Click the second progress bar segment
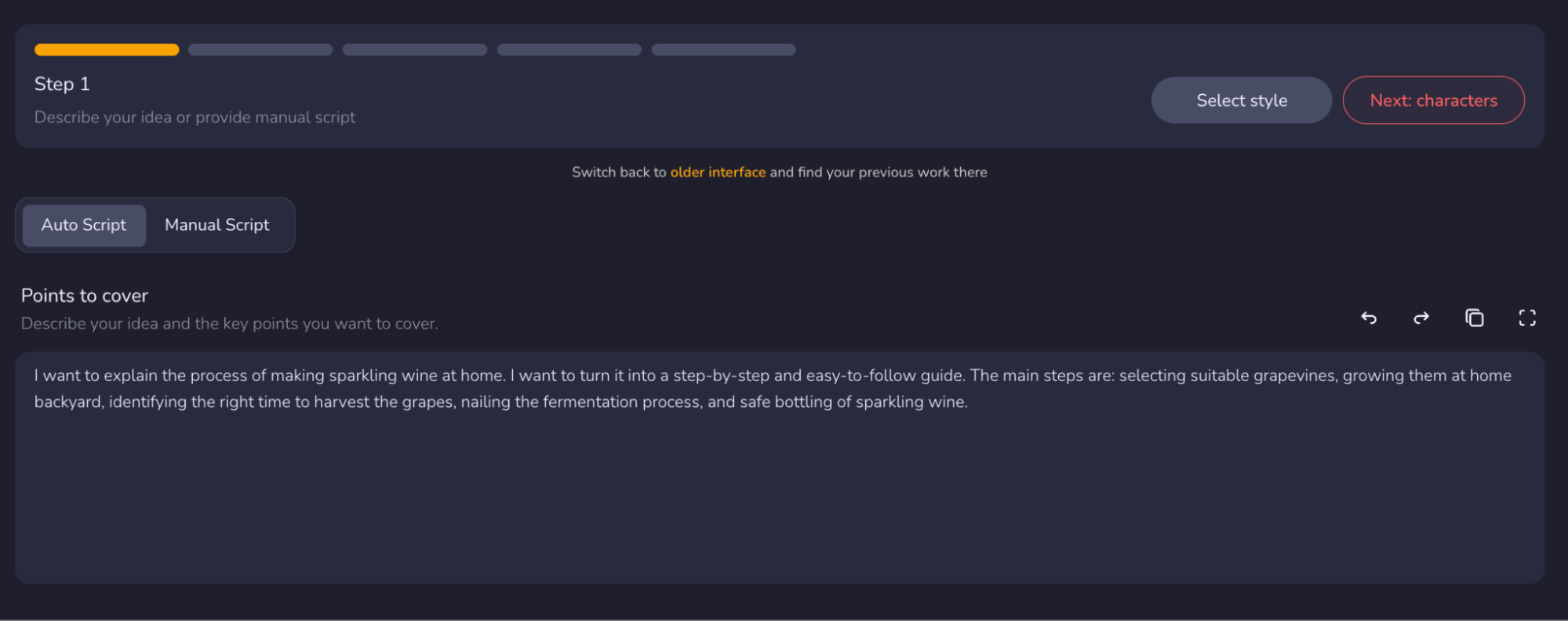 [260, 49]
